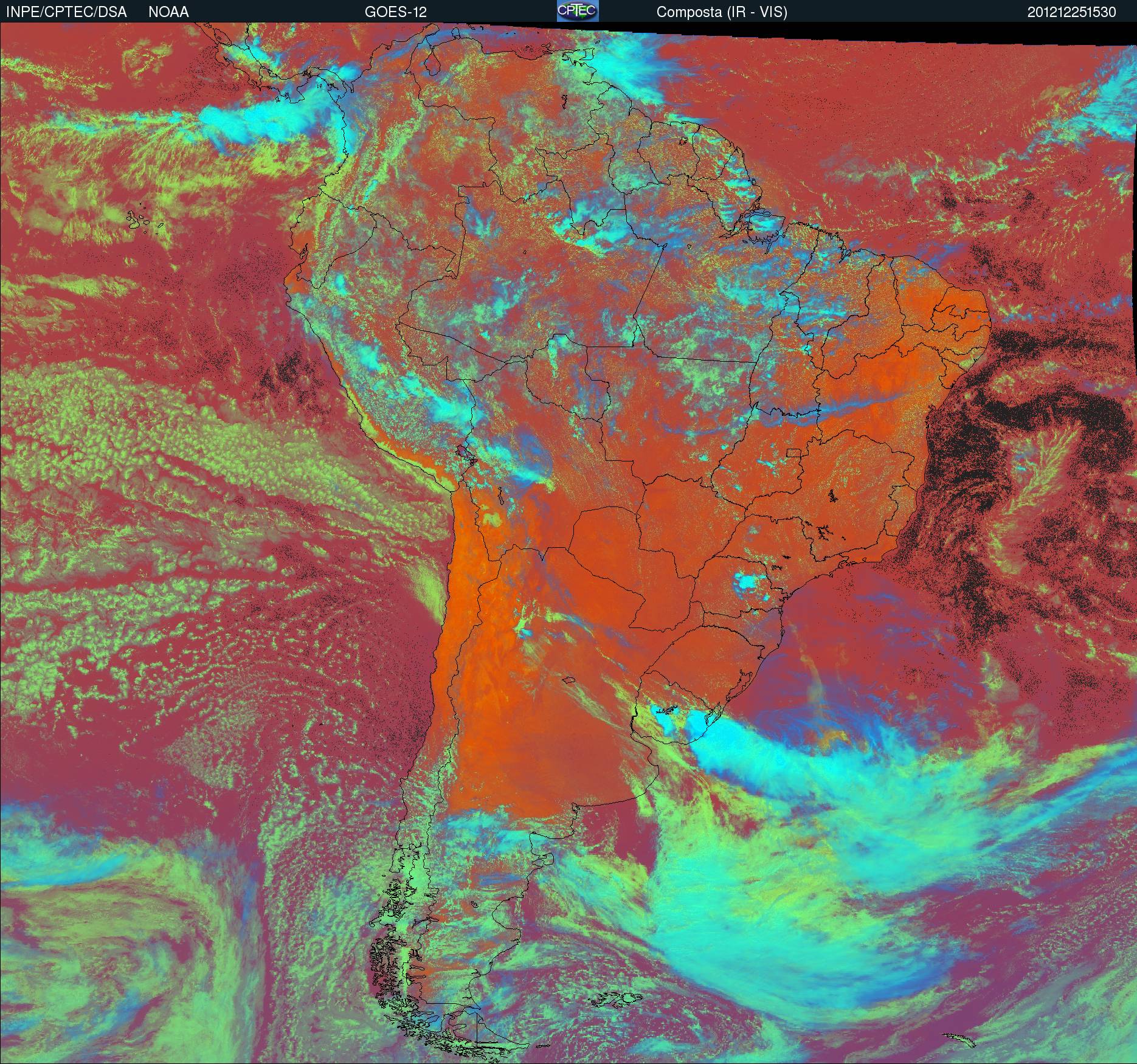
Task: Click the '201212251530' timestamp
Action: (x=1072, y=12)
